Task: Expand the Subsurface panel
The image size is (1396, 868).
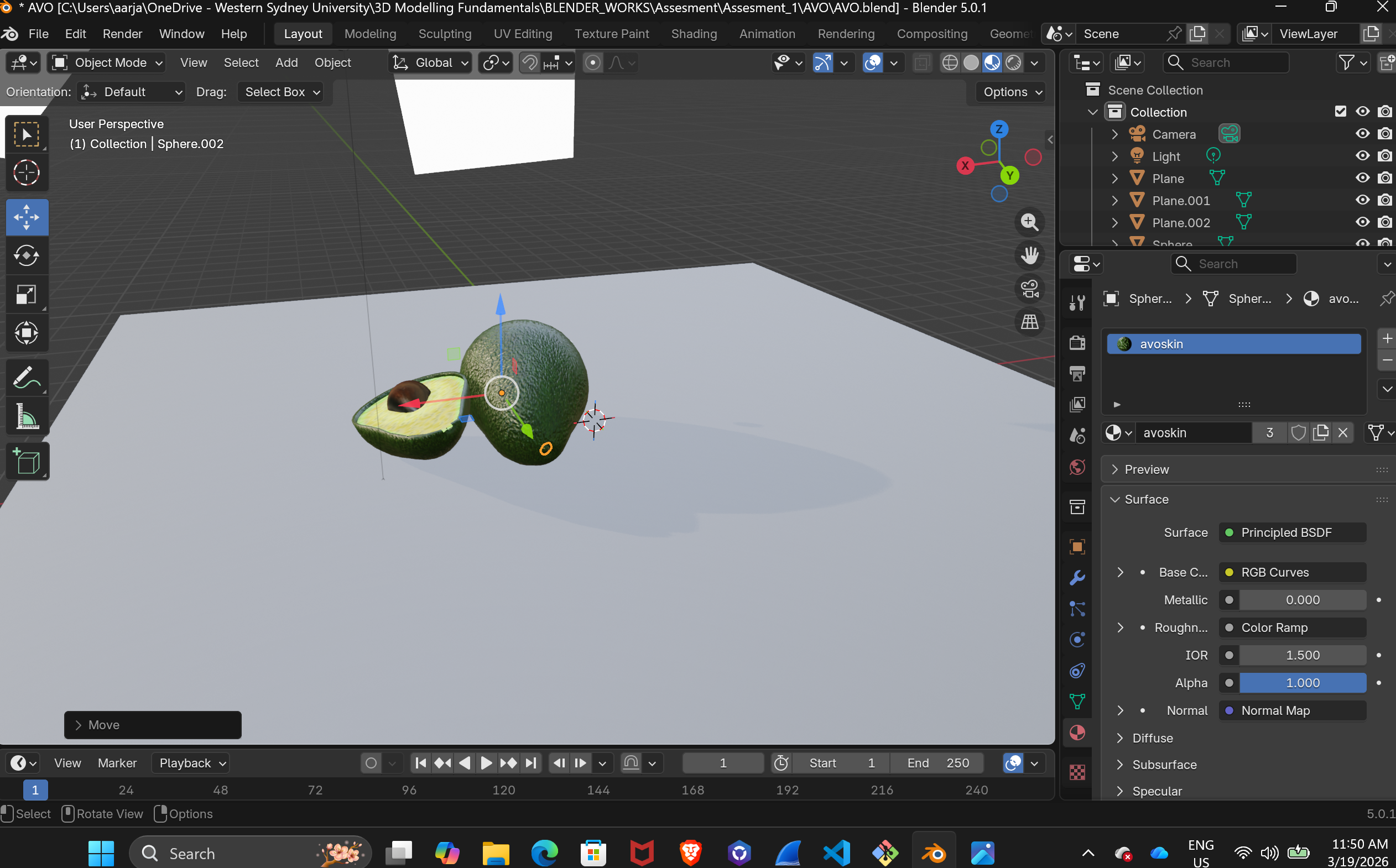Action: pos(1164,765)
